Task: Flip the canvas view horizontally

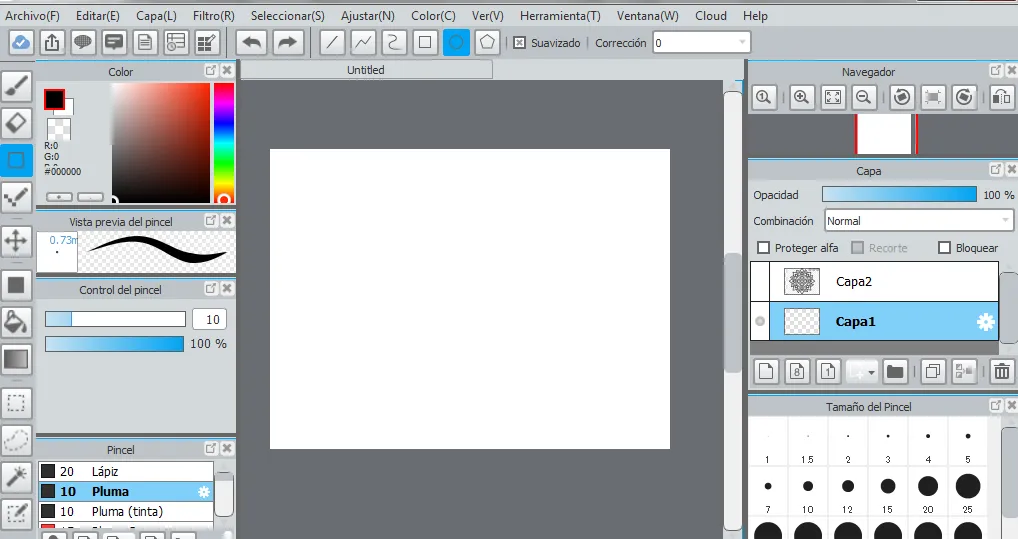Action: tap(1002, 97)
